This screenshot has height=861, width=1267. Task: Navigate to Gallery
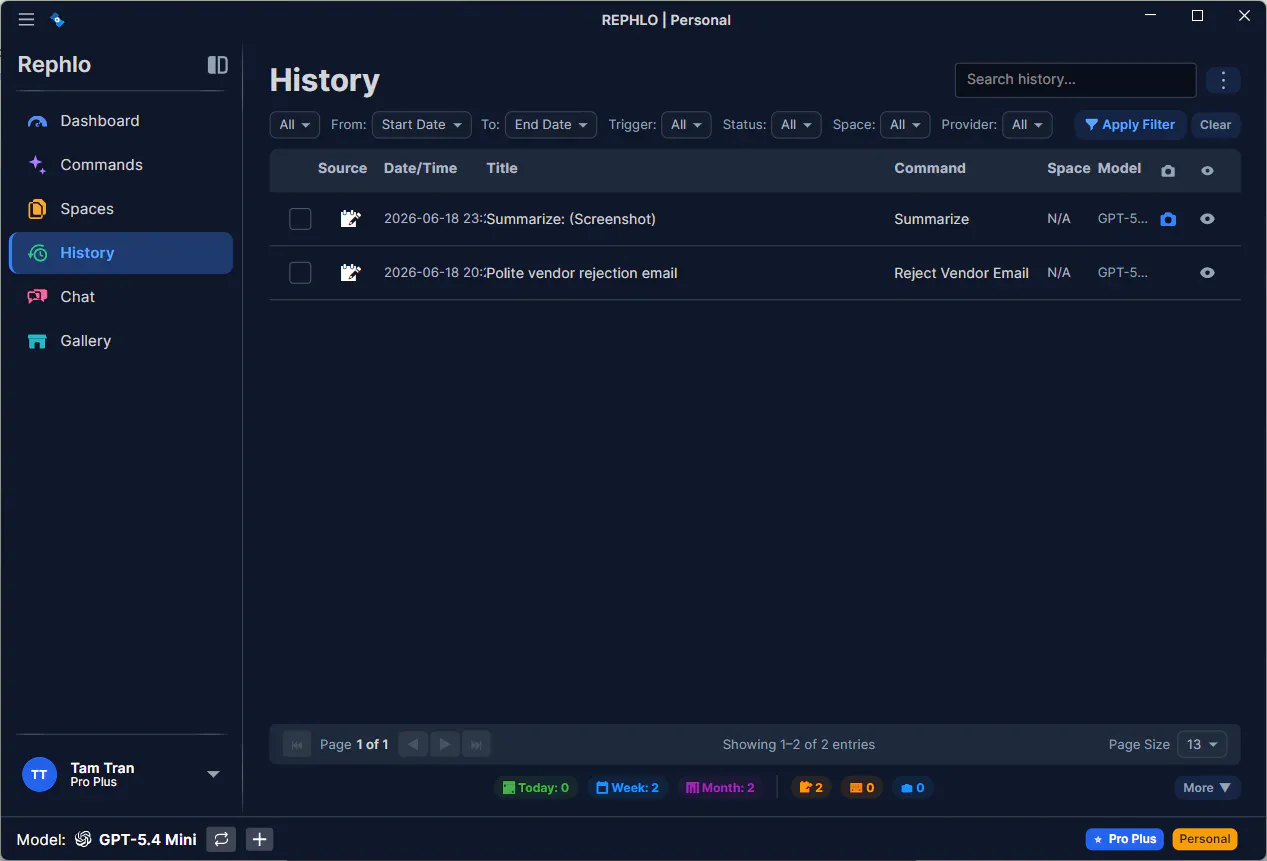point(121,341)
